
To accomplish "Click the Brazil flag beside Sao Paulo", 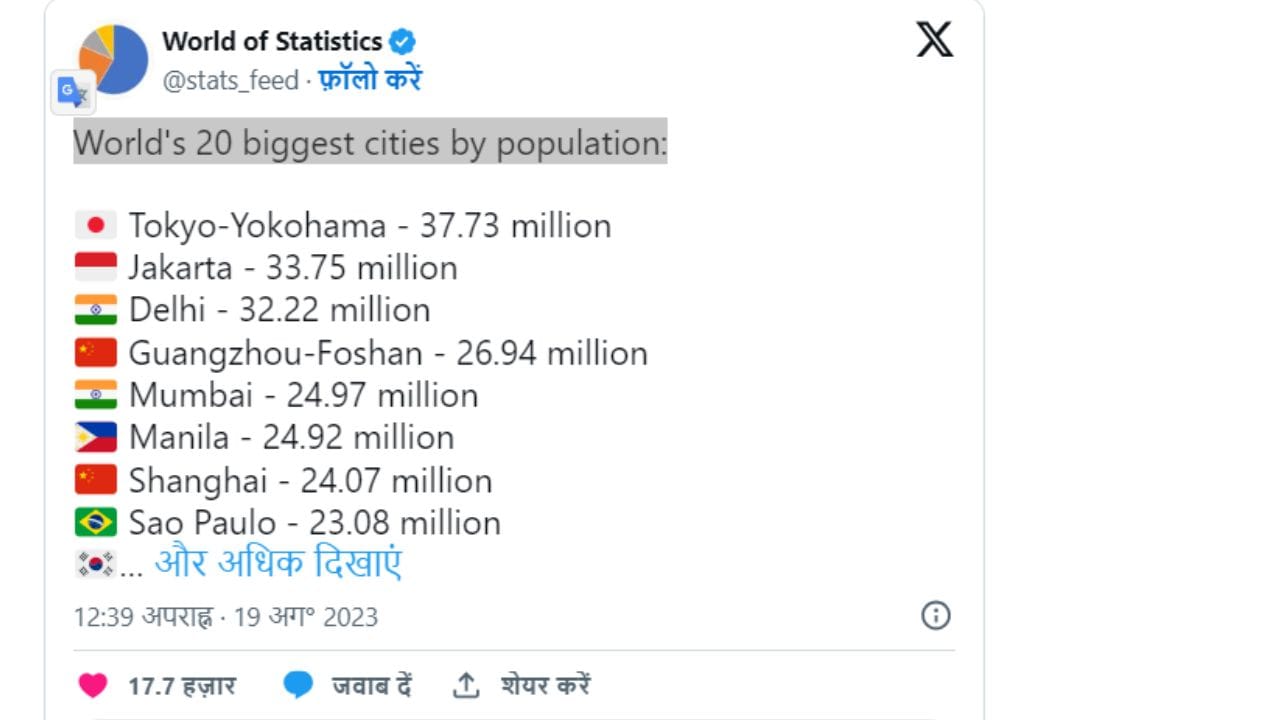I will pyautogui.click(x=95, y=522).
